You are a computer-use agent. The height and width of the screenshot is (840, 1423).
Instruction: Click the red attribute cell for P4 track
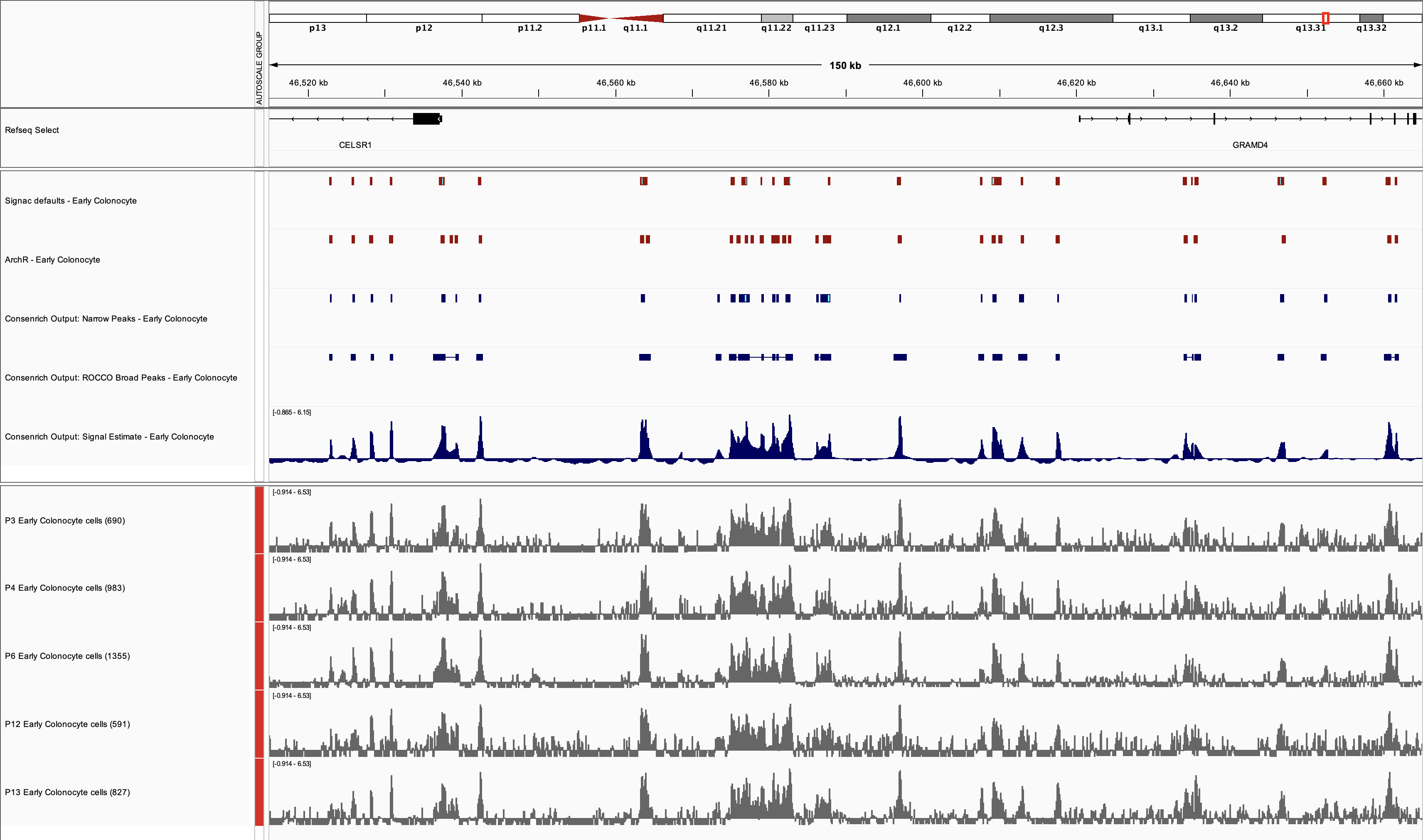click(x=259, y=588)
